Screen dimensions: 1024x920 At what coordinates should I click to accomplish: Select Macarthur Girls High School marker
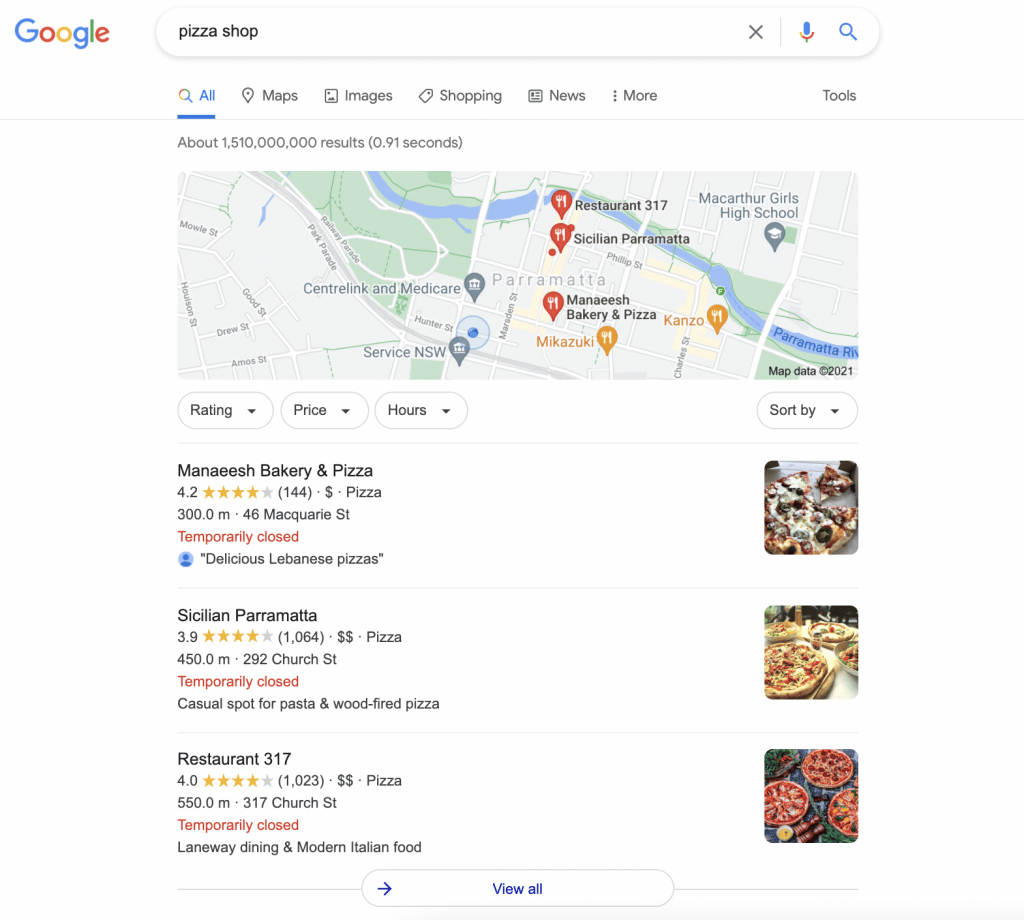pyautogui.click(x=775, y=236)
